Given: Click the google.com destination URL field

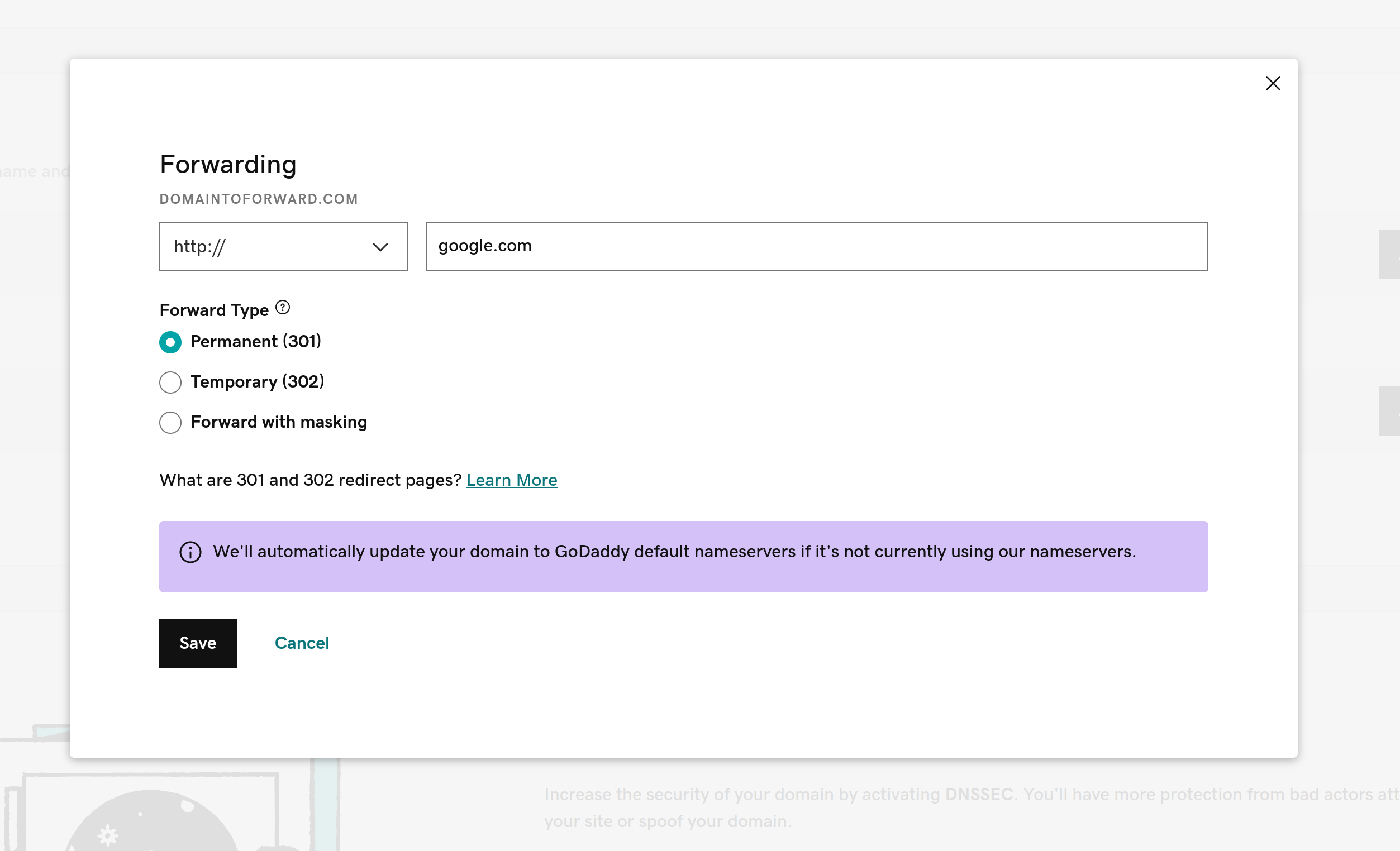Looking at the screenshot, I should pos(816,246).
